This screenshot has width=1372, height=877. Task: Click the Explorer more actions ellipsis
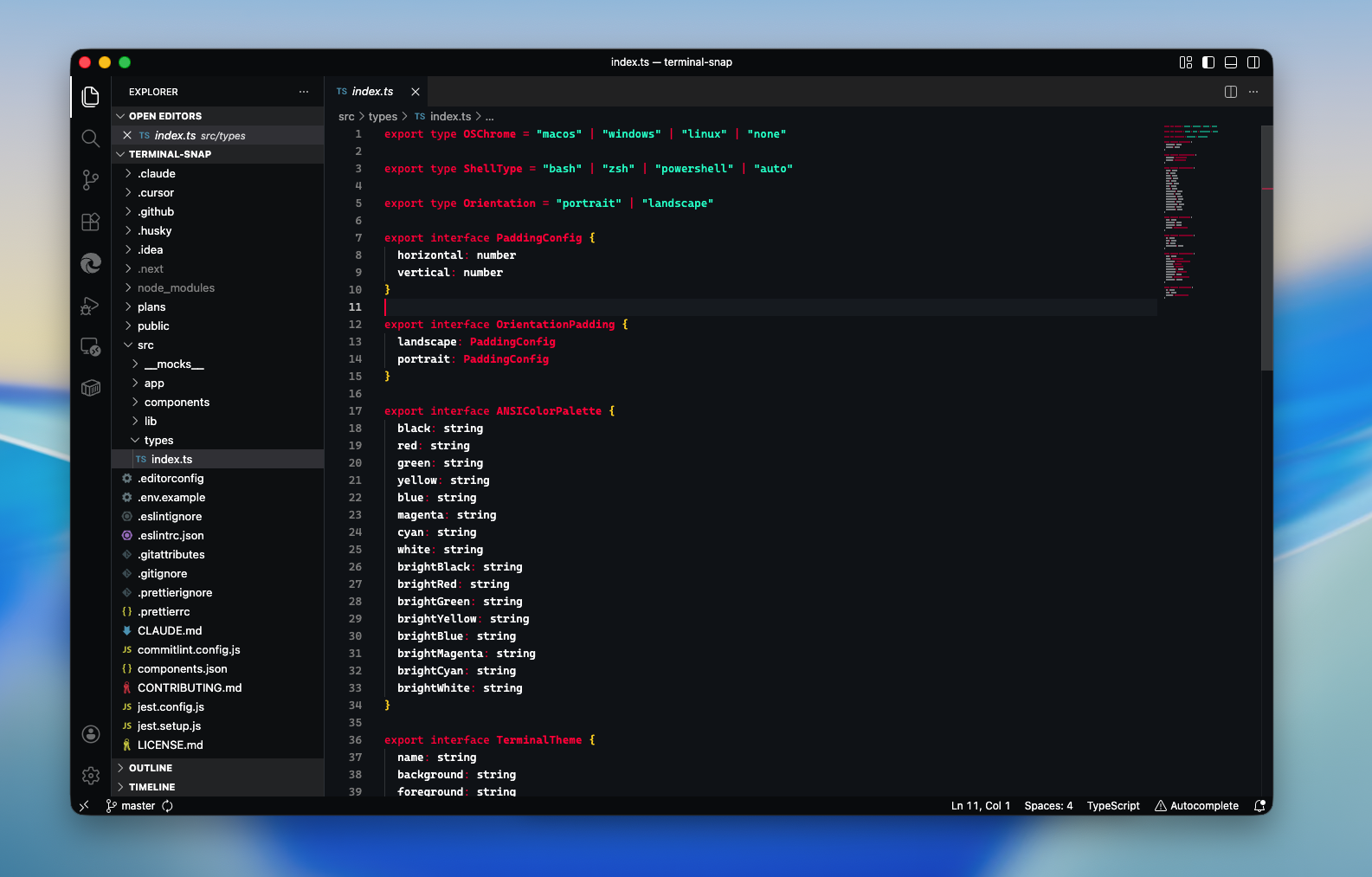[304, 92]
